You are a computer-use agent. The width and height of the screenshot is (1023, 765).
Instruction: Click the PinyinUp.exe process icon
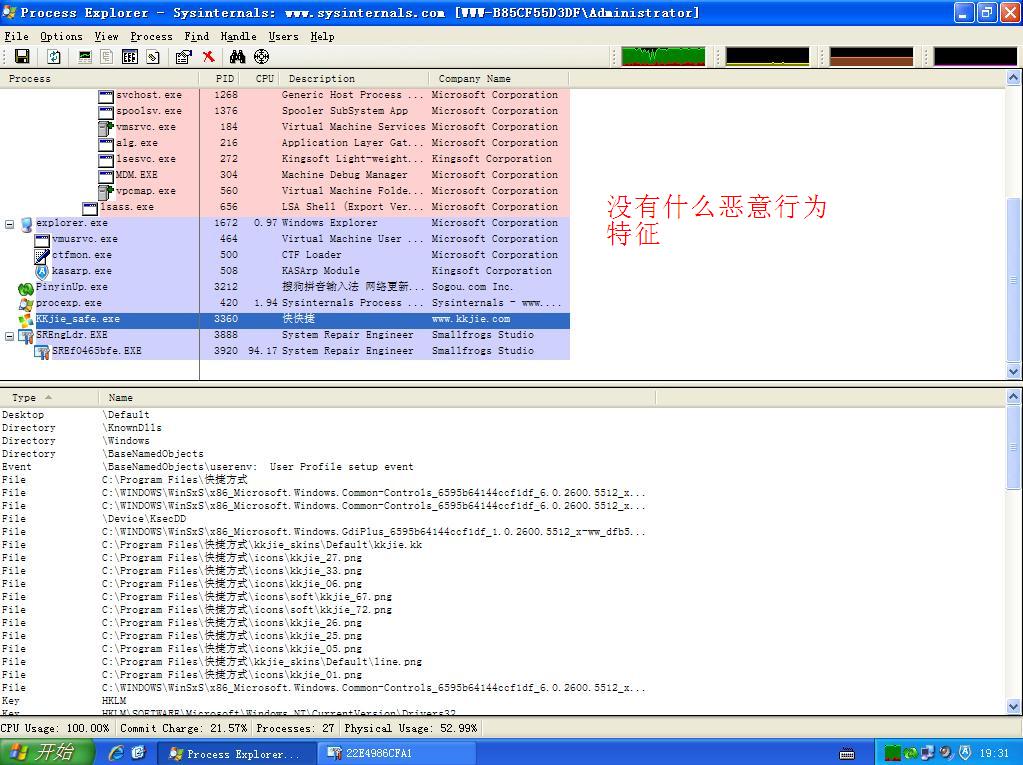pyautogui.click(x=25, y=288)
